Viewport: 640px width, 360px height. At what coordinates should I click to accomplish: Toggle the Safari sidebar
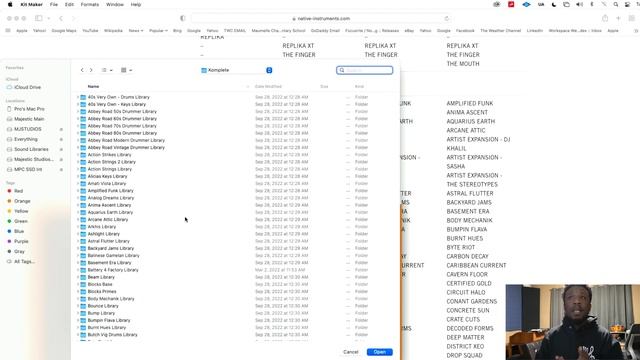(x=39, y=18)
